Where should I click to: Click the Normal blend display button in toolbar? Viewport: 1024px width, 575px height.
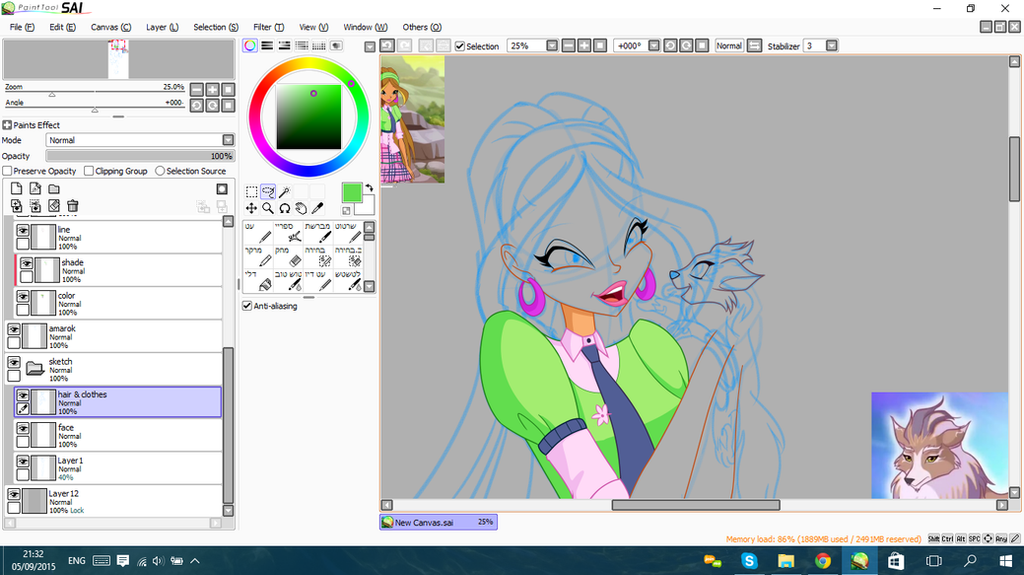click(x=729, y=46)
